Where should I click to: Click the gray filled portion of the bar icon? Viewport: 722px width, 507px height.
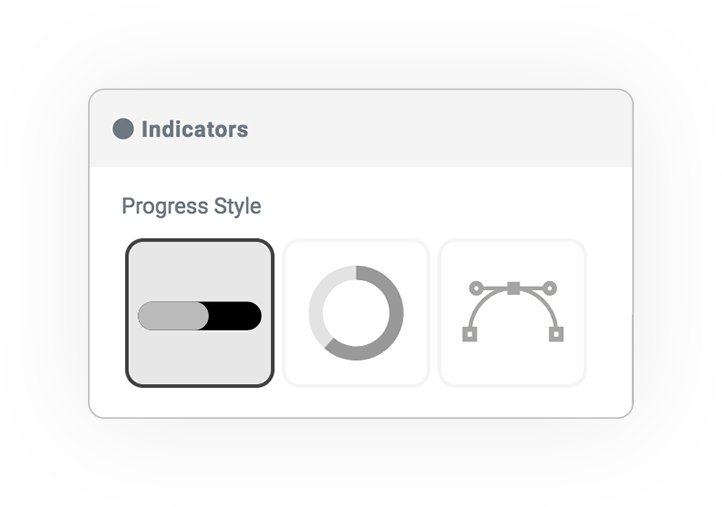173,316
